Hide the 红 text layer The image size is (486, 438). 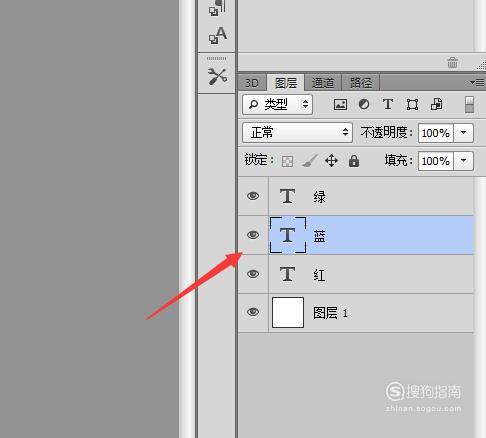click(253, 274)
